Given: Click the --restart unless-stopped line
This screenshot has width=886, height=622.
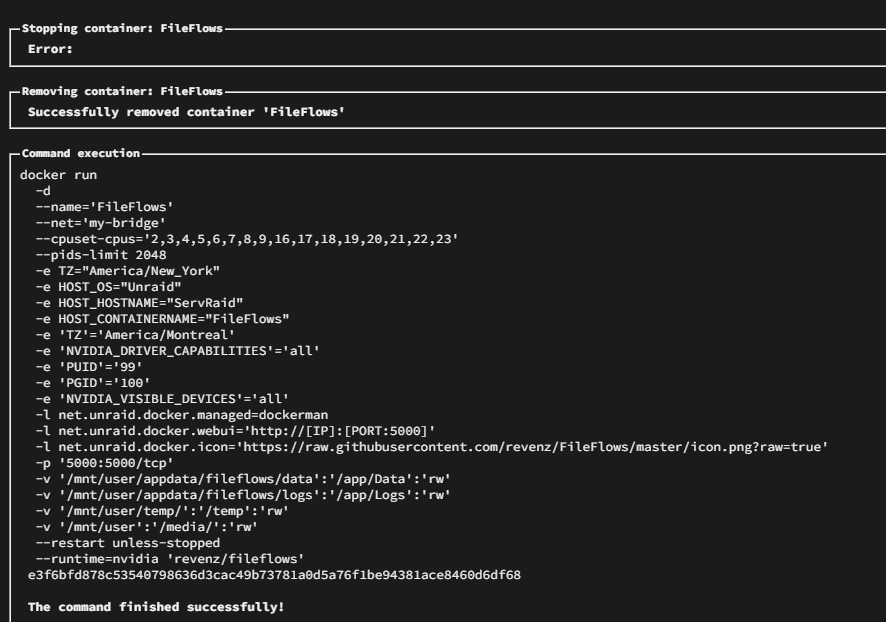Looking at the screenshot, I should [x=128, y=543].
